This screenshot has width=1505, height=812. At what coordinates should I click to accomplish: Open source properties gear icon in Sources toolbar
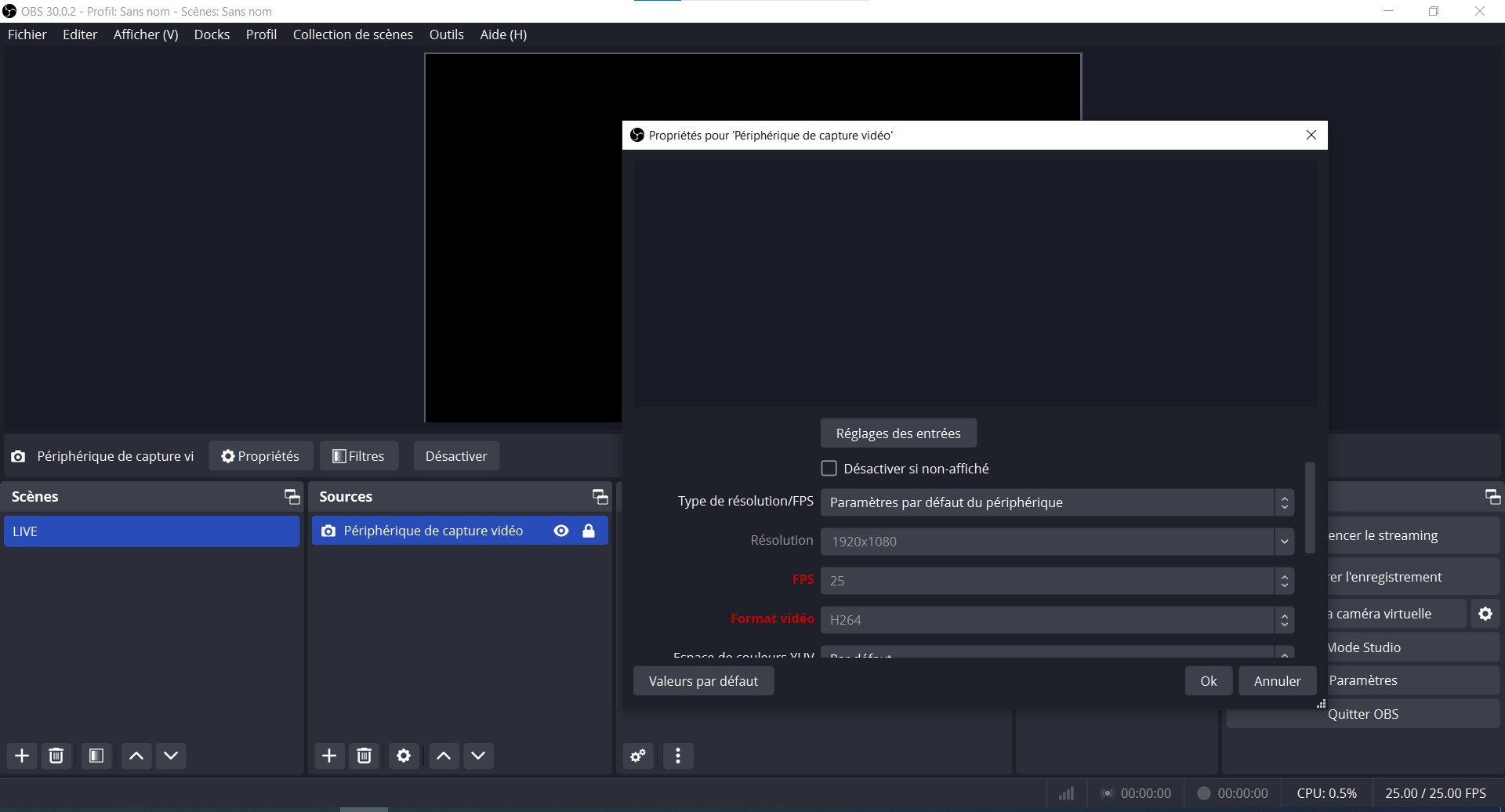[x=404, y=756]
